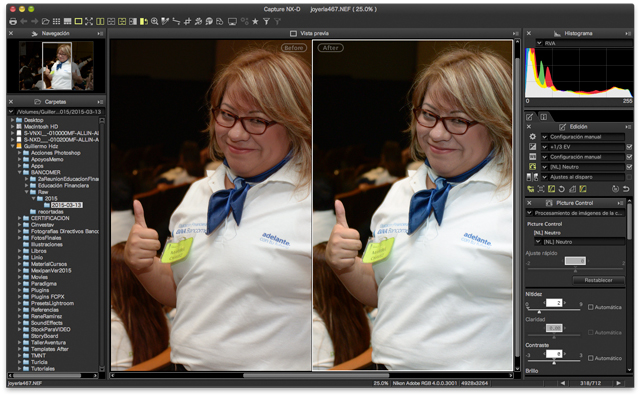The height and width of the screenshot is (396, 640).
Task: Switch to the second tab above Edición
Action: pos(543,117)
